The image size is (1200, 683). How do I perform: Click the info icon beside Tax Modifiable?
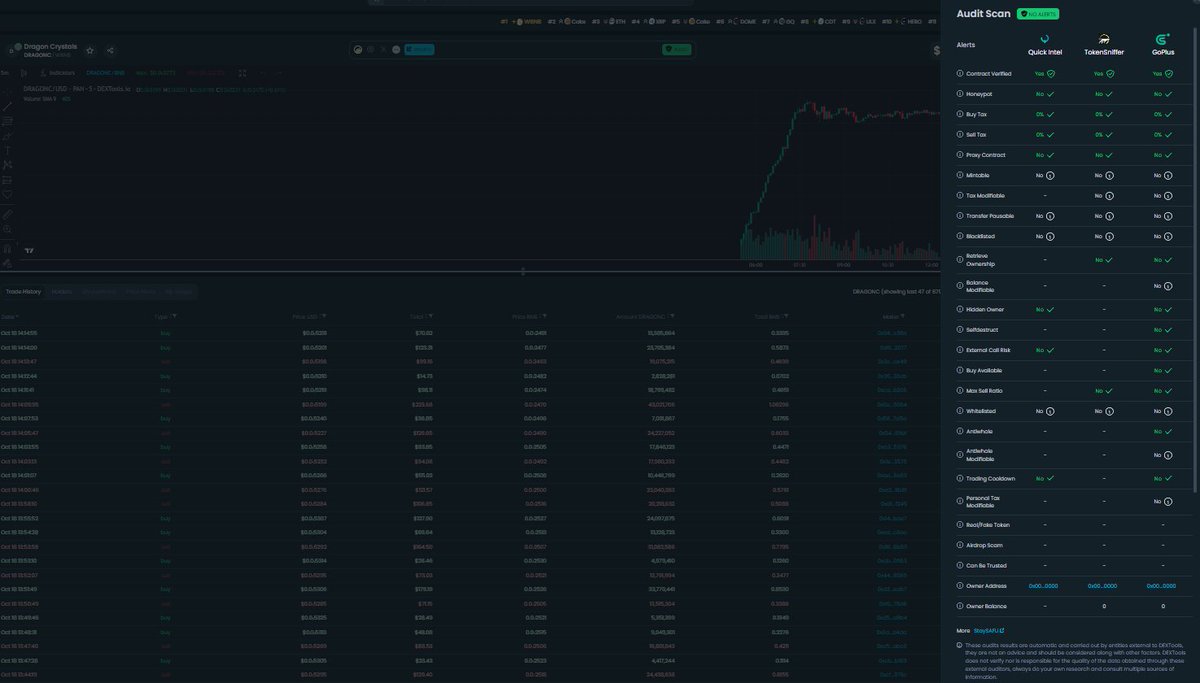pos(960,195)
